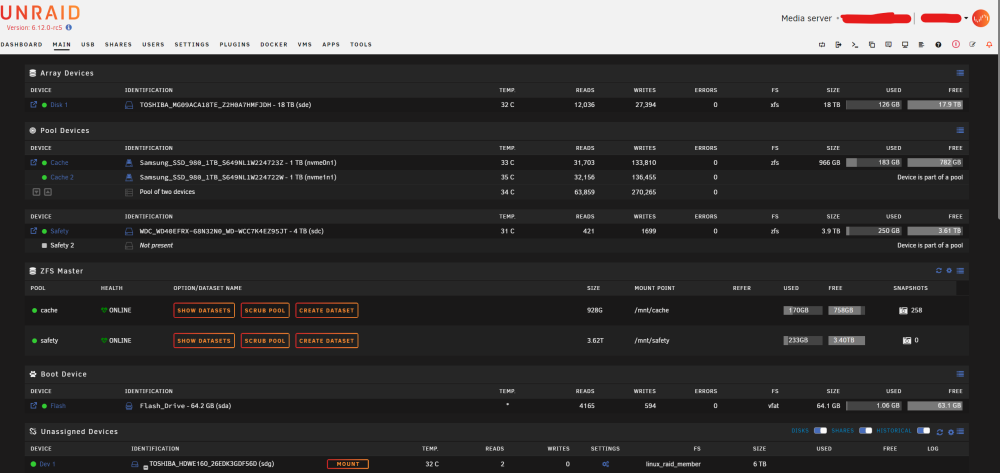
Task: Click the 3.40TB free bar for safety pool
Action: [846, 340]
